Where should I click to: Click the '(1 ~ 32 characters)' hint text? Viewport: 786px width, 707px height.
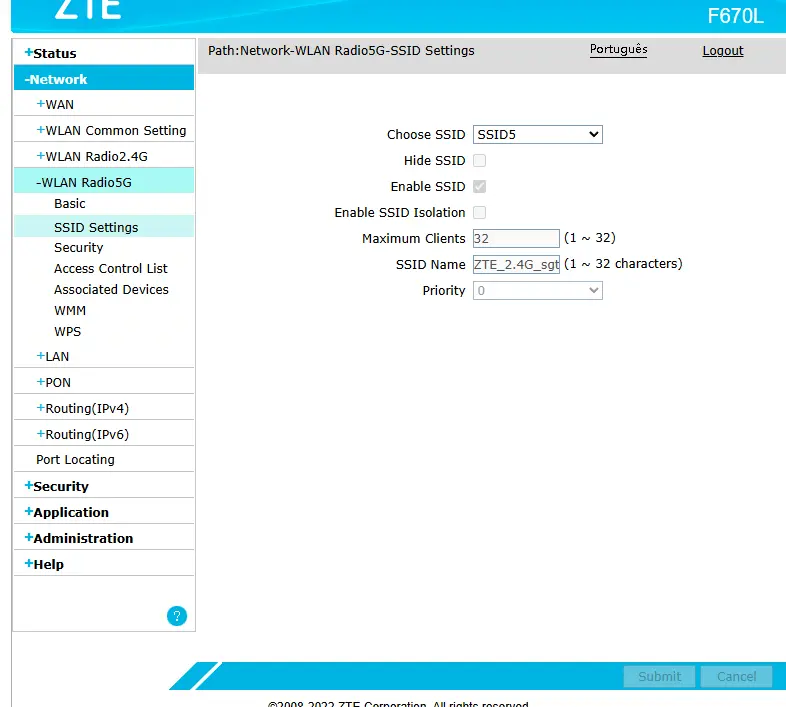[623, 264]
